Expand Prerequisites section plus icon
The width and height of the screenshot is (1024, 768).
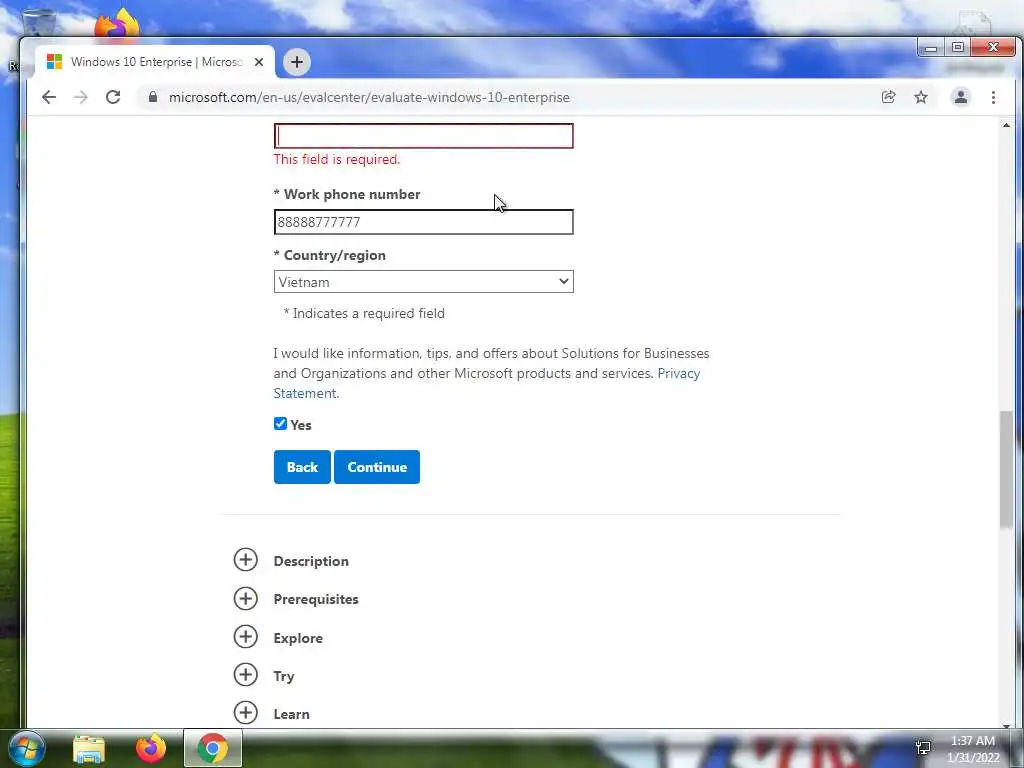click(246, 598)
